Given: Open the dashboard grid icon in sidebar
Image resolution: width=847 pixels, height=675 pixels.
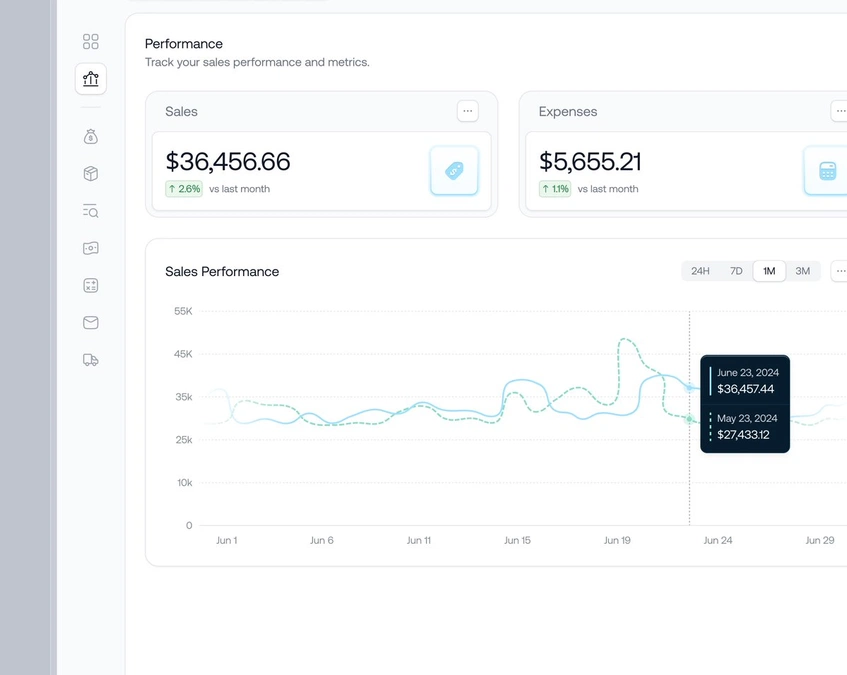Looking at the screenshot, I should coord(91,41).
